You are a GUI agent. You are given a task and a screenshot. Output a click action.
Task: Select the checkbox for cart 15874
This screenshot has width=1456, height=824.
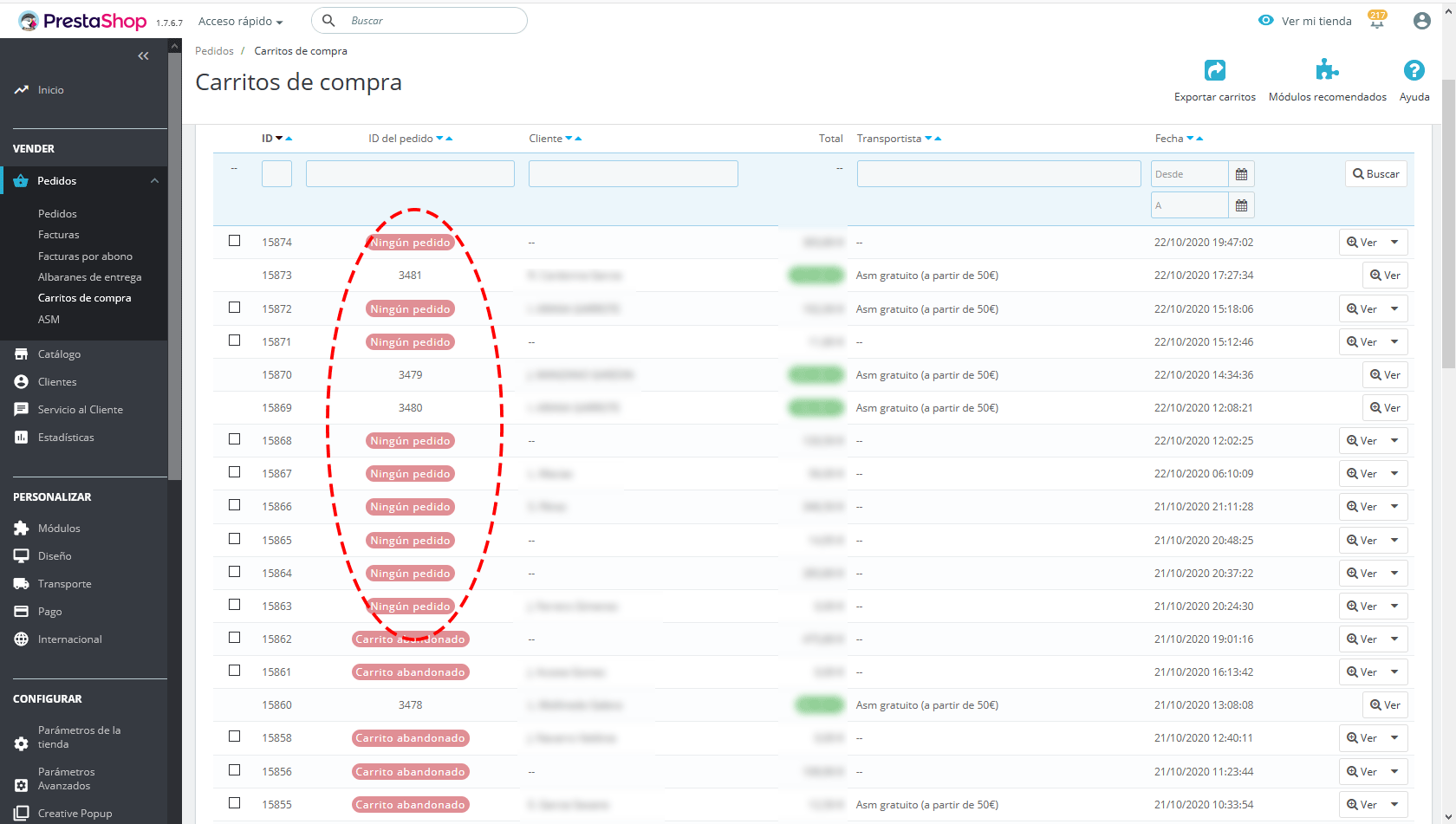point(234,241)
